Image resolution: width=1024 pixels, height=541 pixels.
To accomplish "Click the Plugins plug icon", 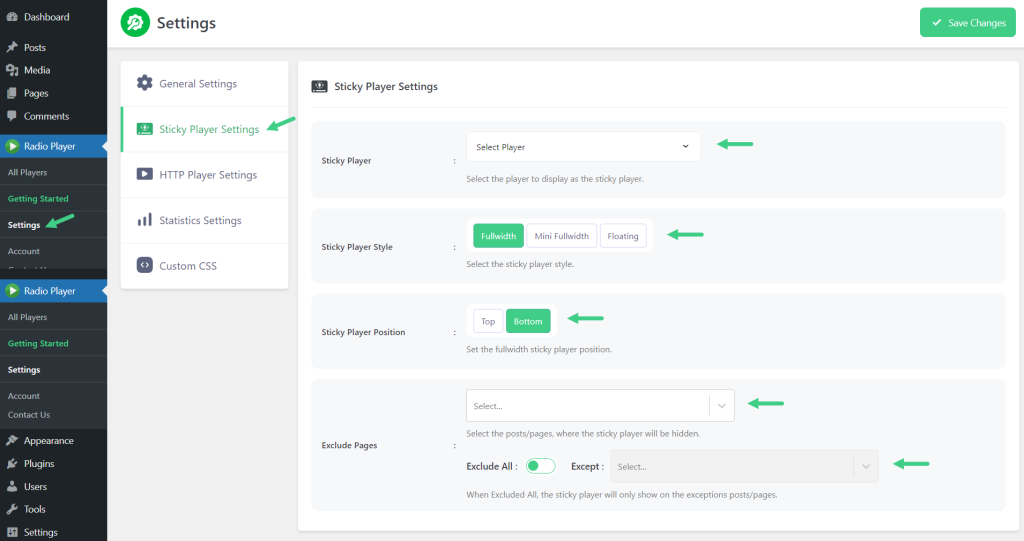I will (12, 463).
